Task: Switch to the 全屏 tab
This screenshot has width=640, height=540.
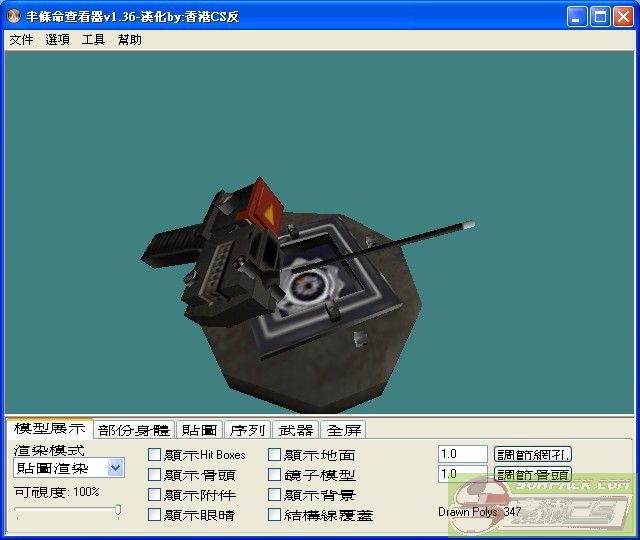Action: 344,430
